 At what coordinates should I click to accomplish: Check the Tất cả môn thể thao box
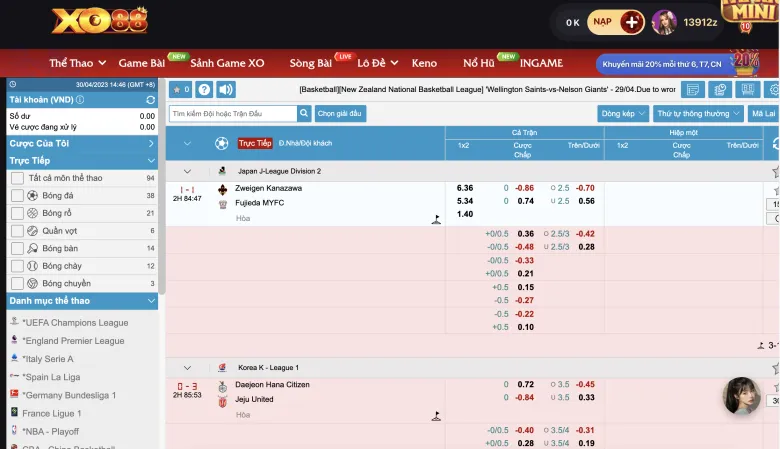click(x=17, y=178)
